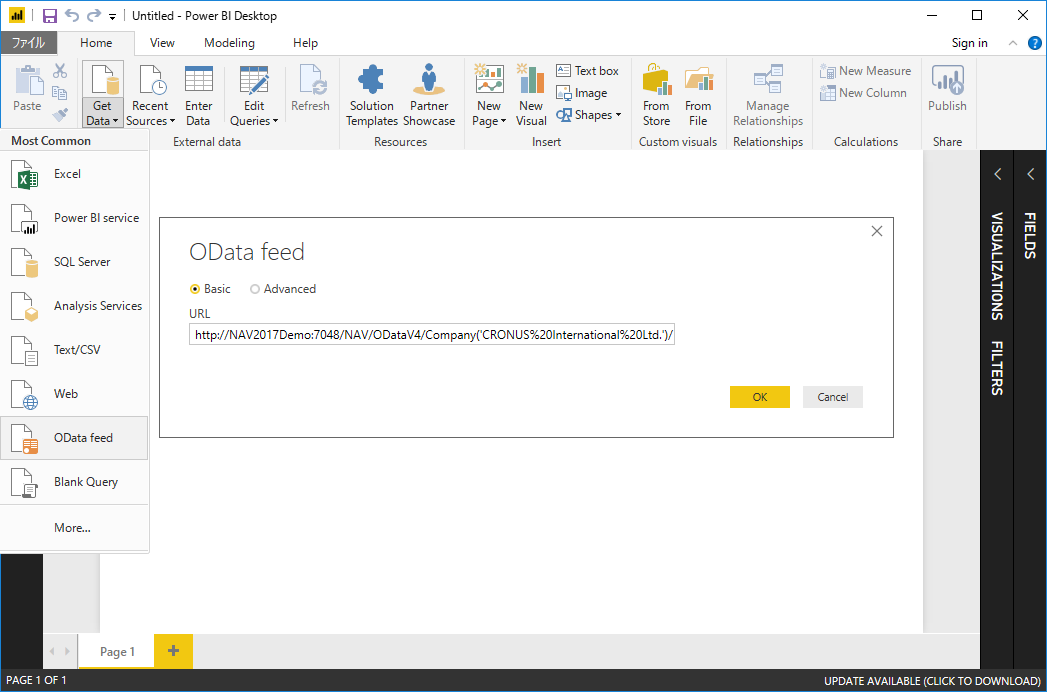1047x692 pixels.
Task: Click the Save icon in title bar
Action: click(x=50, y=15)
